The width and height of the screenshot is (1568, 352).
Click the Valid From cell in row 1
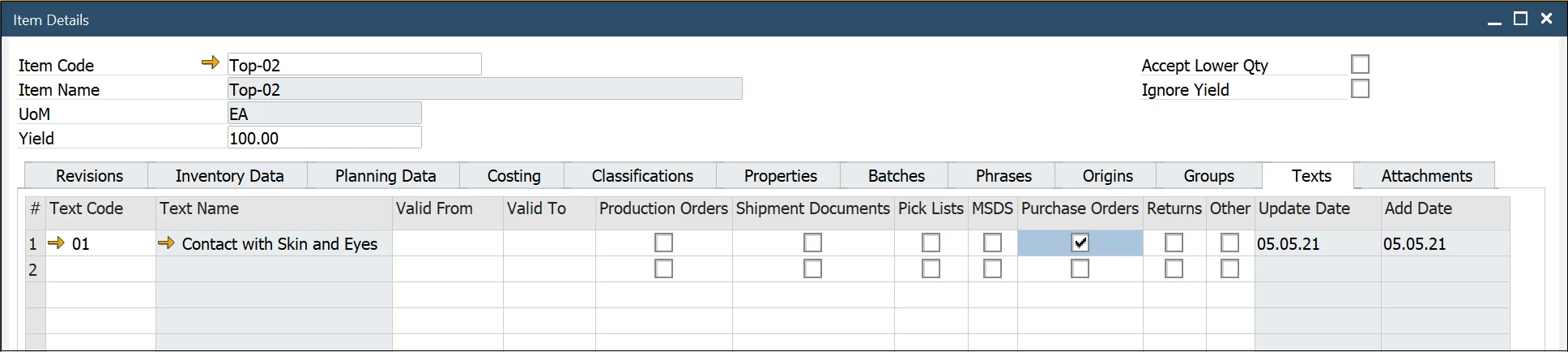(x=447, y=243)
